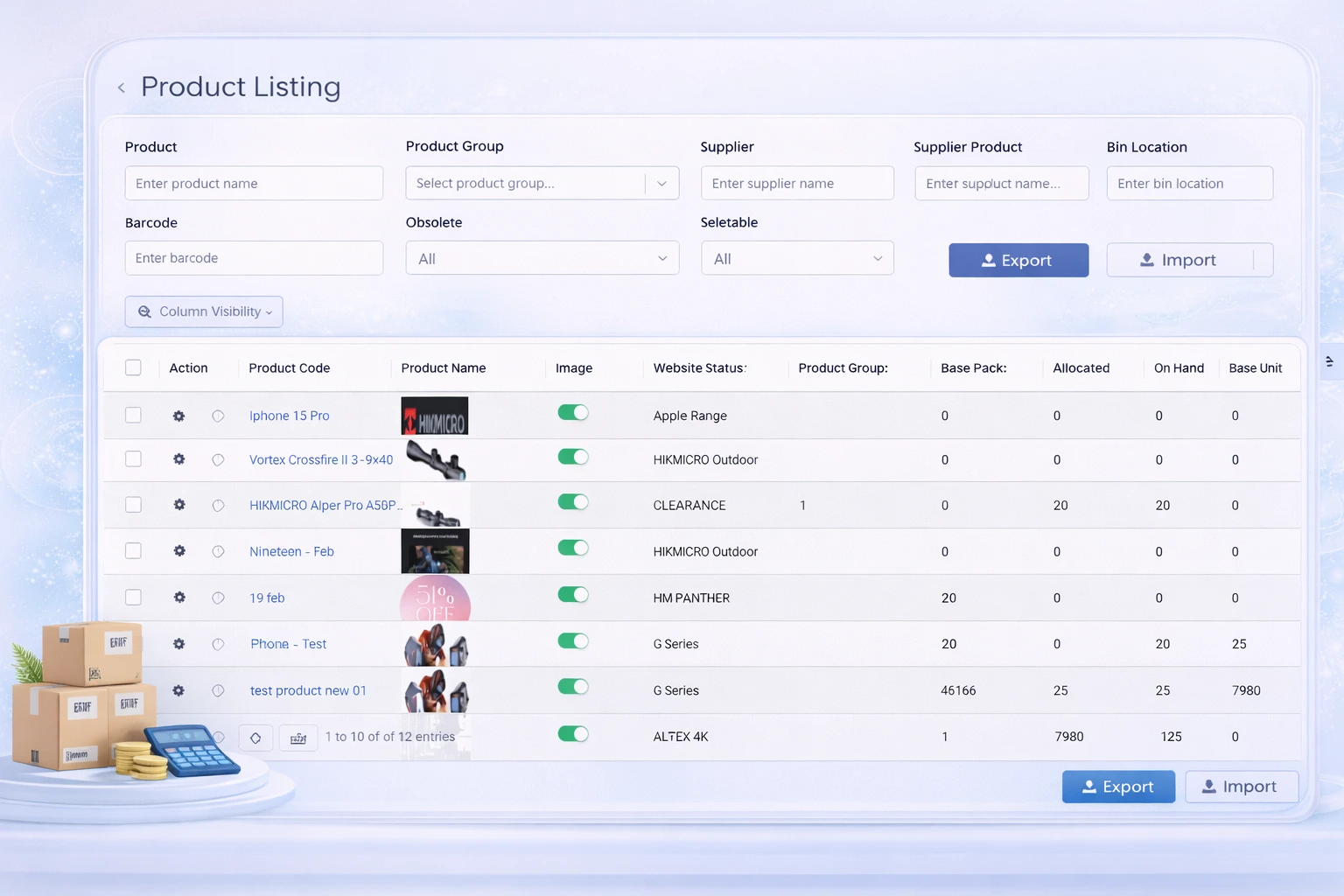
Task: Click the clock icon beside Vortex Crossfire row
Action: coord(218,459)
